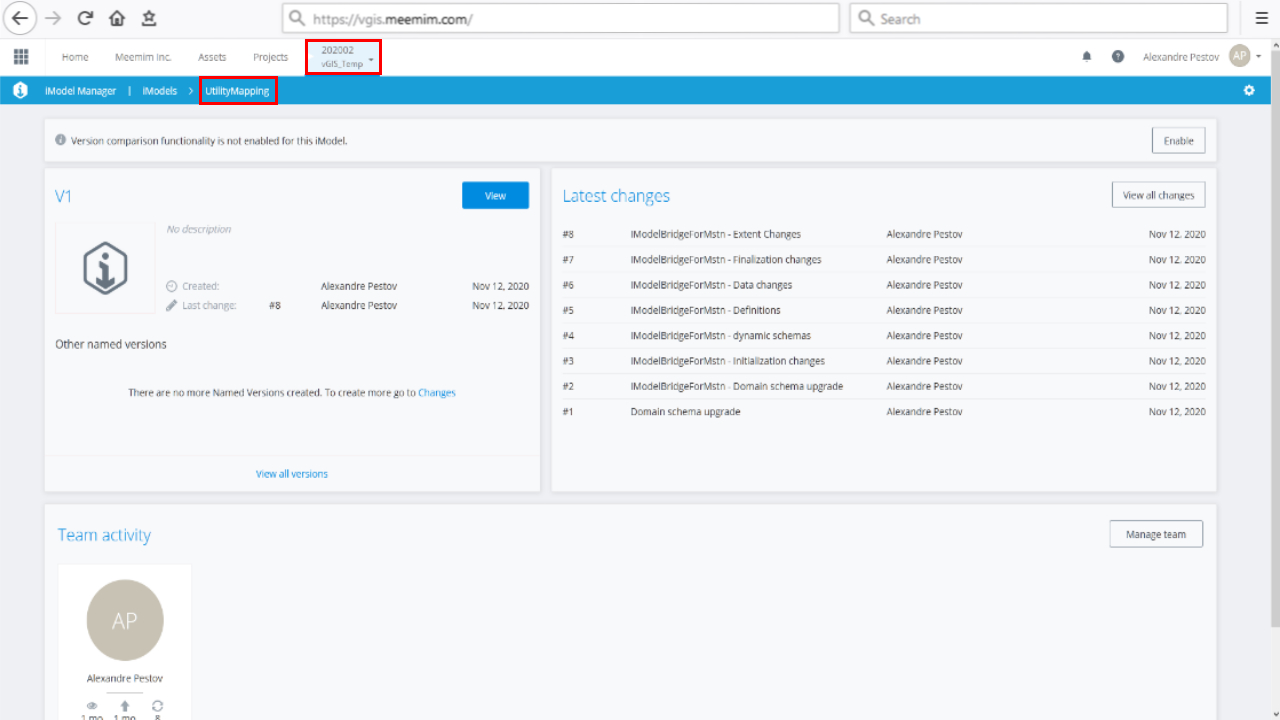This screenshot has width=1280, height=720.
Task: Open the Meemim Inc. menu item
Action: 143,57
